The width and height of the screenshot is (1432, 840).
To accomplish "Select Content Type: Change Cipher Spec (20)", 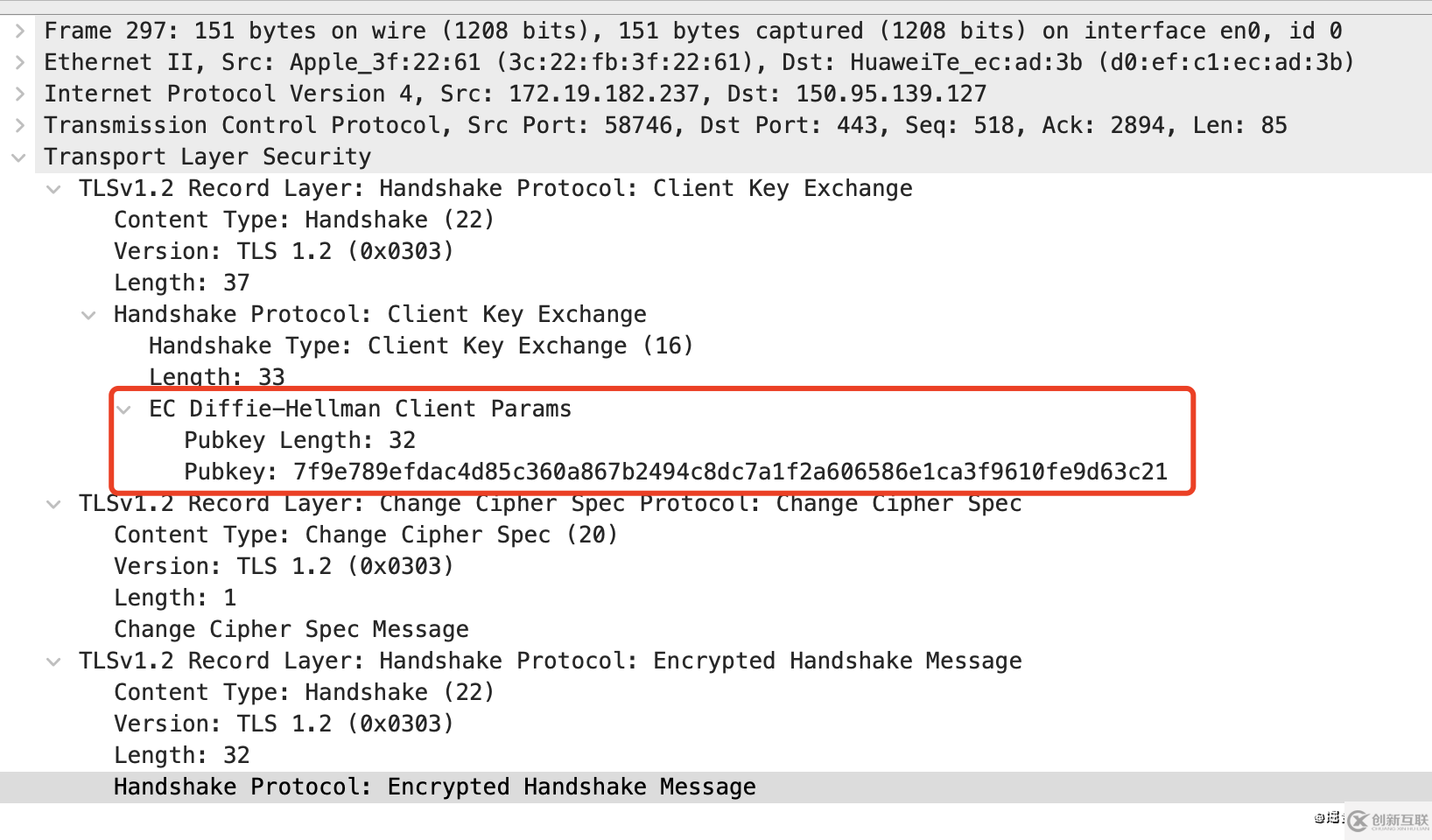I will pos(365,535).
